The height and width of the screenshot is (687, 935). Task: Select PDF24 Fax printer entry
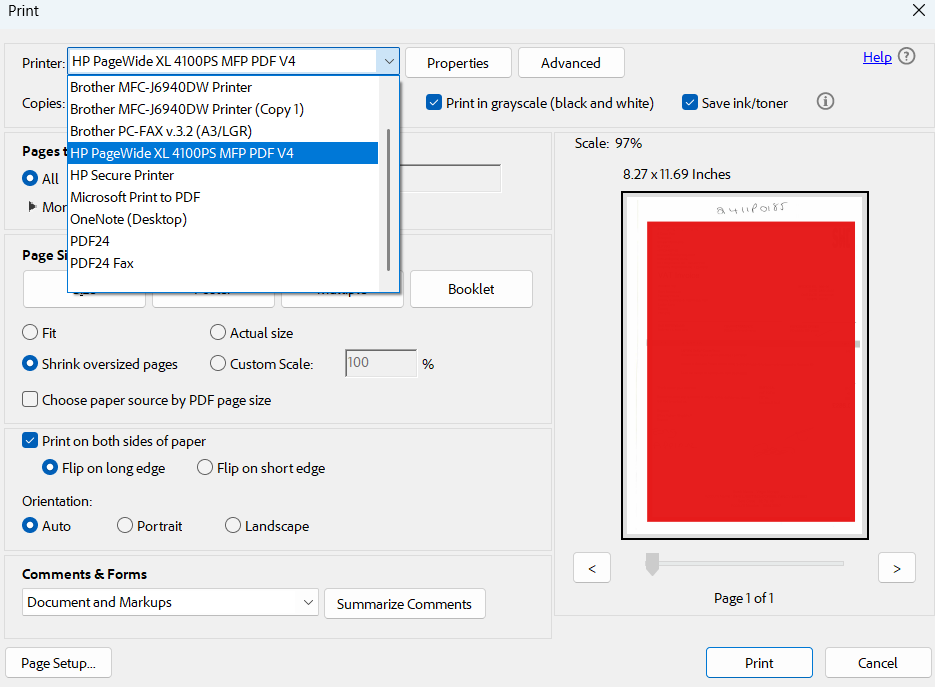tap(223, 264)
